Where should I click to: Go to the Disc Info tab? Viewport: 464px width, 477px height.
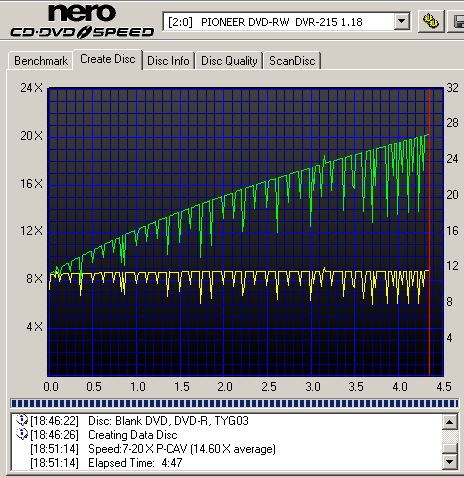(x=168, y=61)
